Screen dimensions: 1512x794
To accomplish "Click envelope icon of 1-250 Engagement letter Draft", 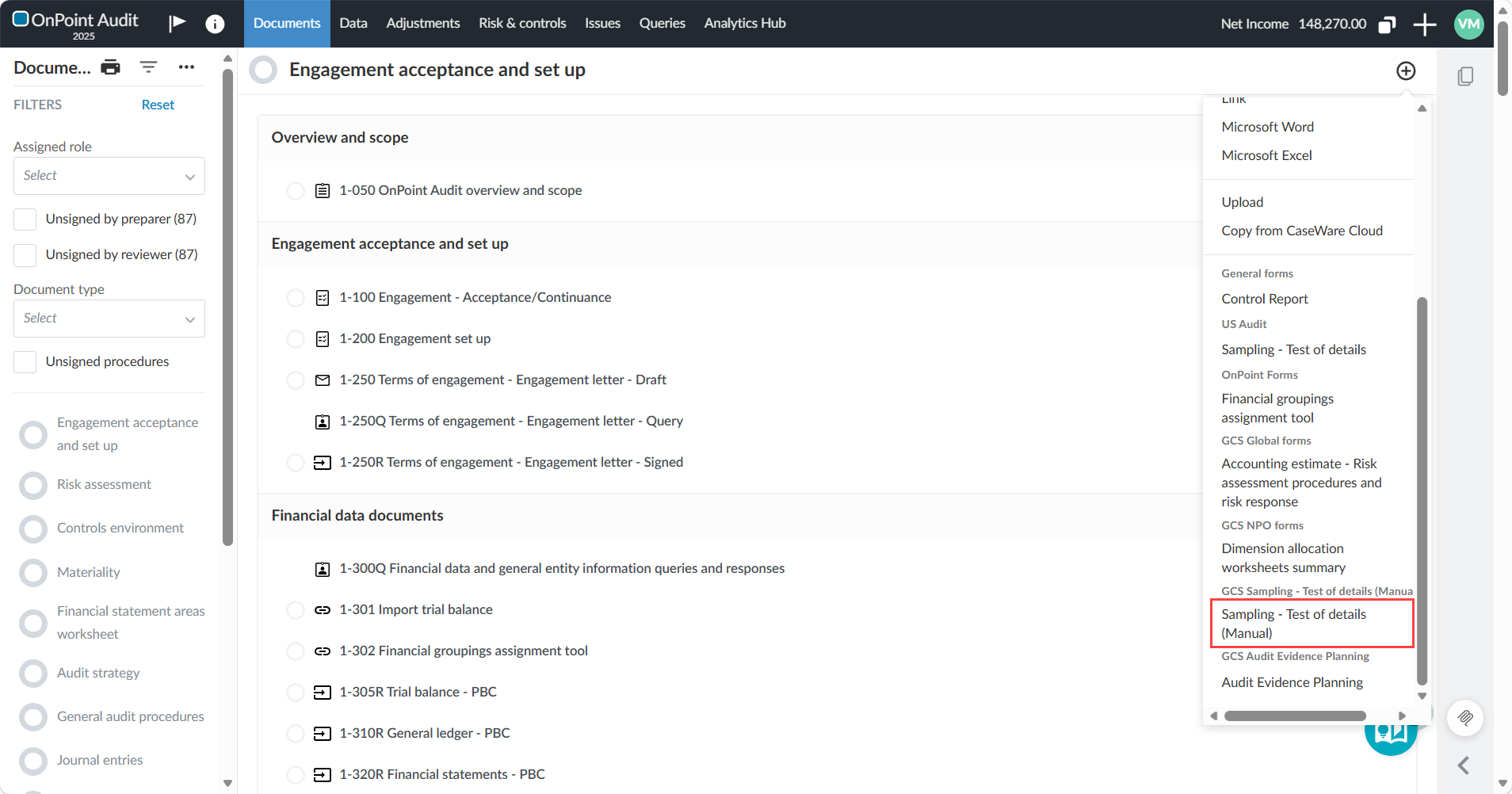I will (x=323, y=380).
